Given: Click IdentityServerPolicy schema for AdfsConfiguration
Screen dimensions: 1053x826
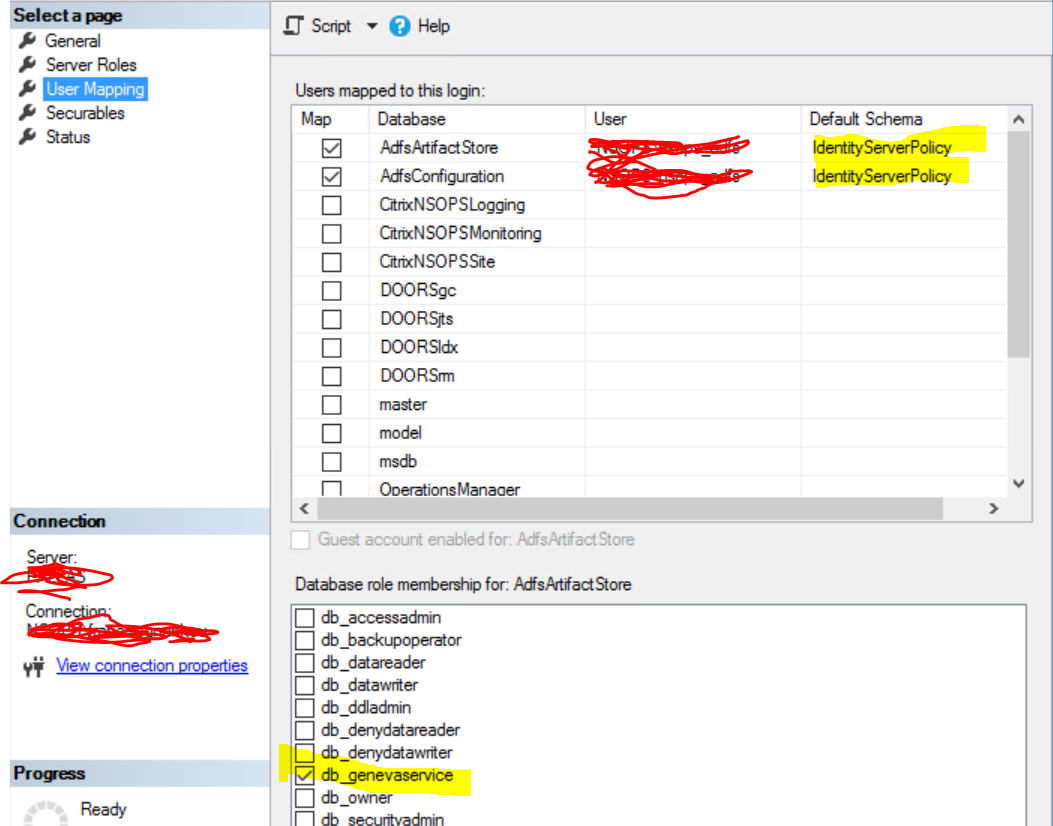Looking at the screenshot, I should tap(882, 177).
